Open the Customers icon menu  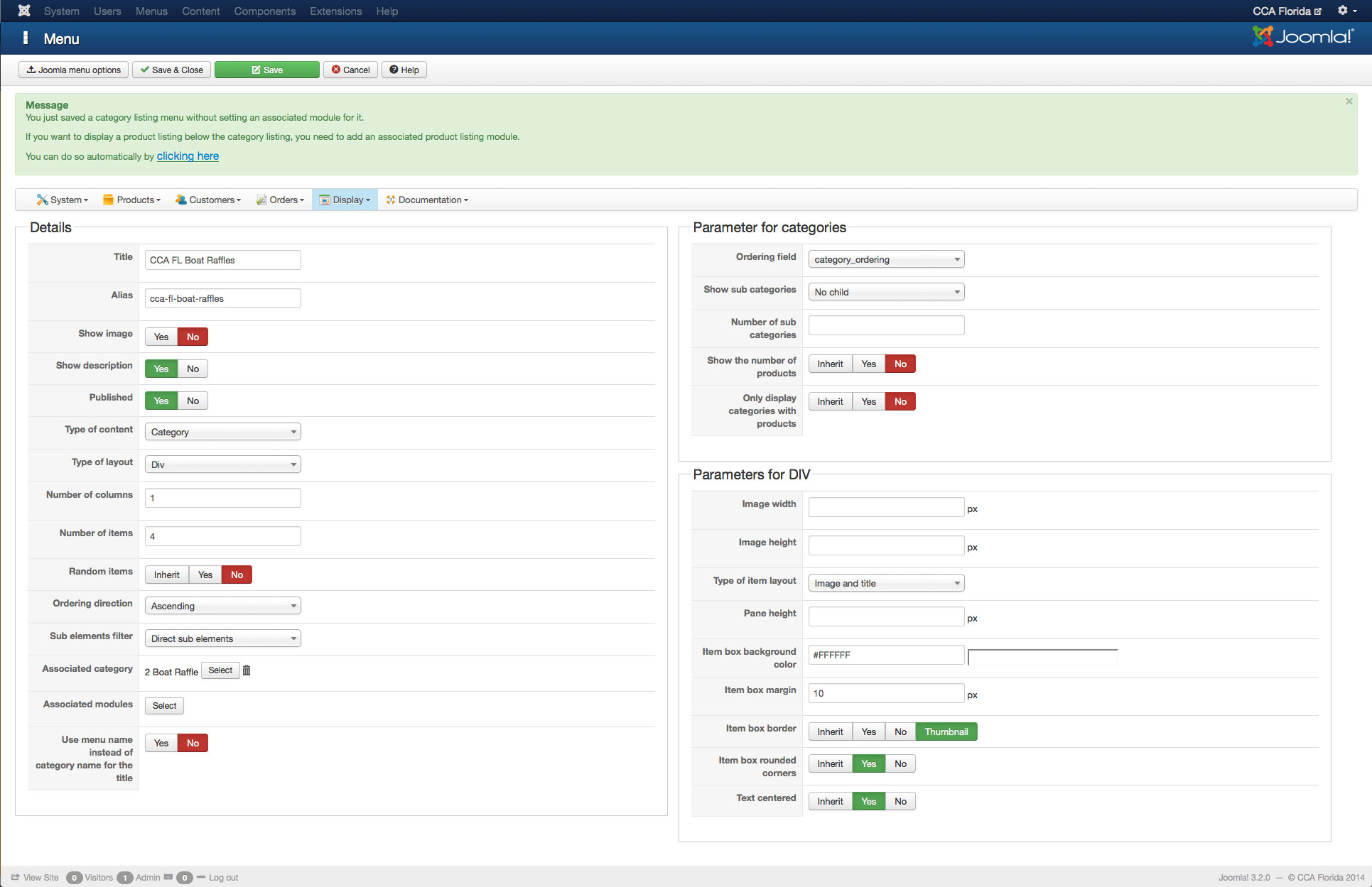208,200
